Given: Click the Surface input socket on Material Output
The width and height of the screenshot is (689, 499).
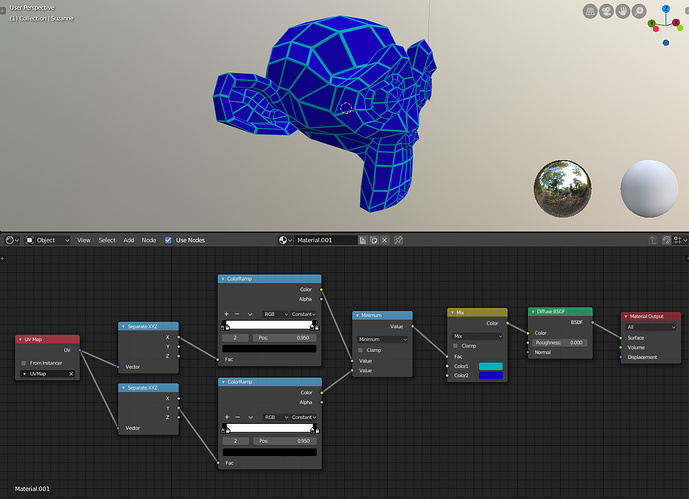Looking at the screenshot, I should click(621, 338).
